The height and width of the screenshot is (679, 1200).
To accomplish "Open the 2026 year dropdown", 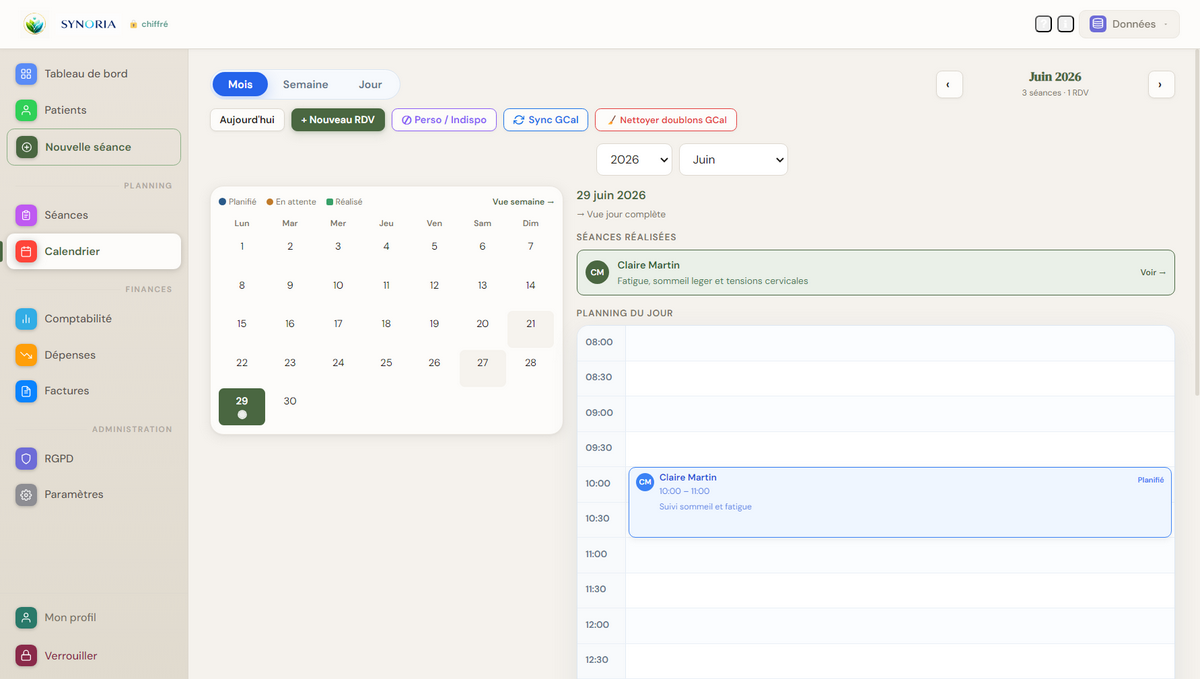I will [635, 160].
